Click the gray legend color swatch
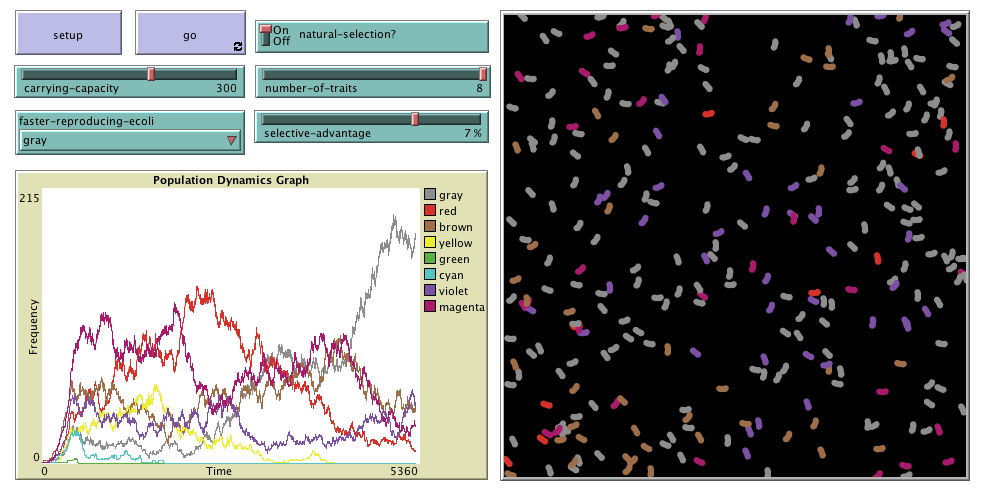The image size is (987, 498). pos(430,195)
